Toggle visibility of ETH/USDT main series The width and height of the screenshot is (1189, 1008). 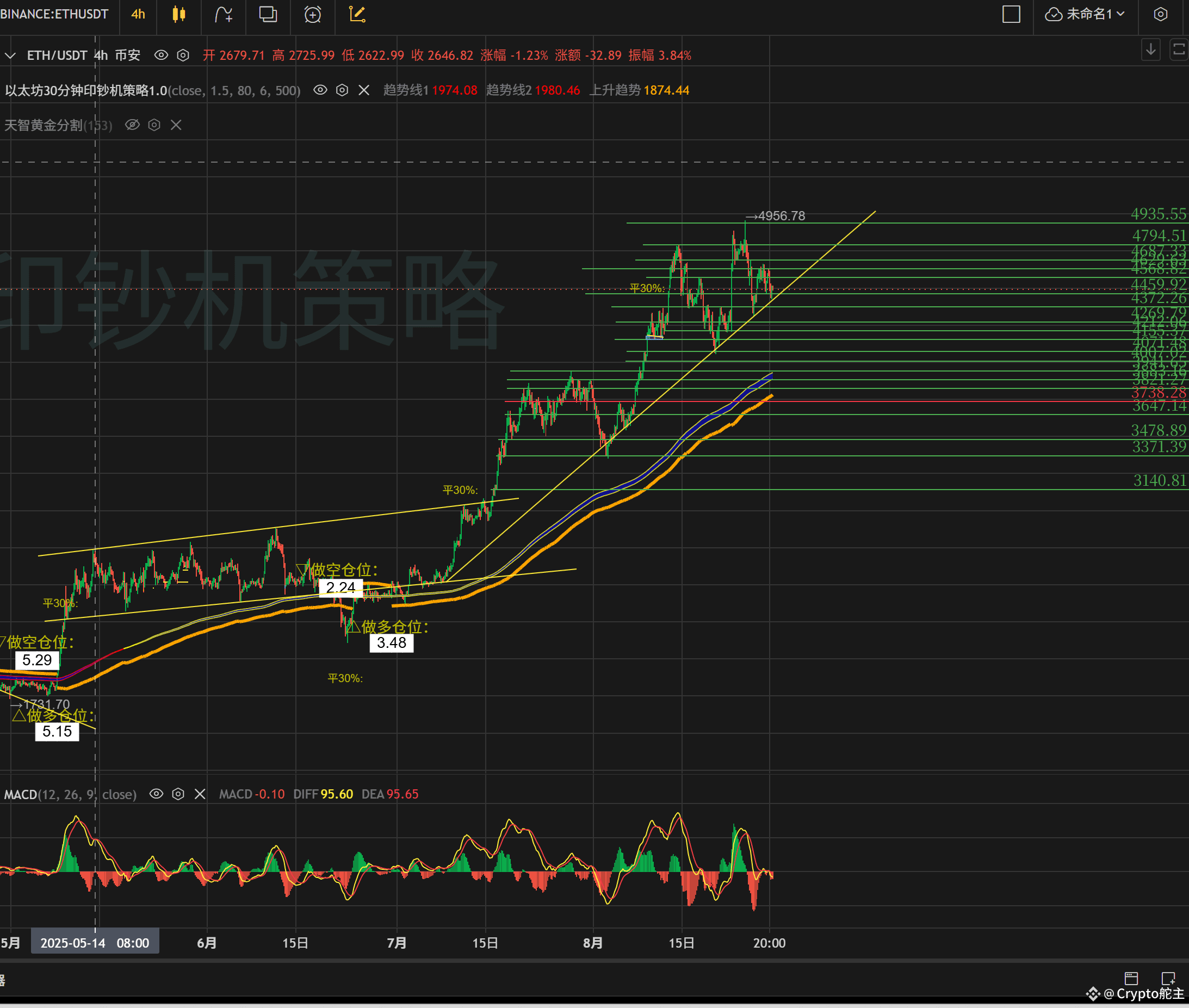(161, 55)
